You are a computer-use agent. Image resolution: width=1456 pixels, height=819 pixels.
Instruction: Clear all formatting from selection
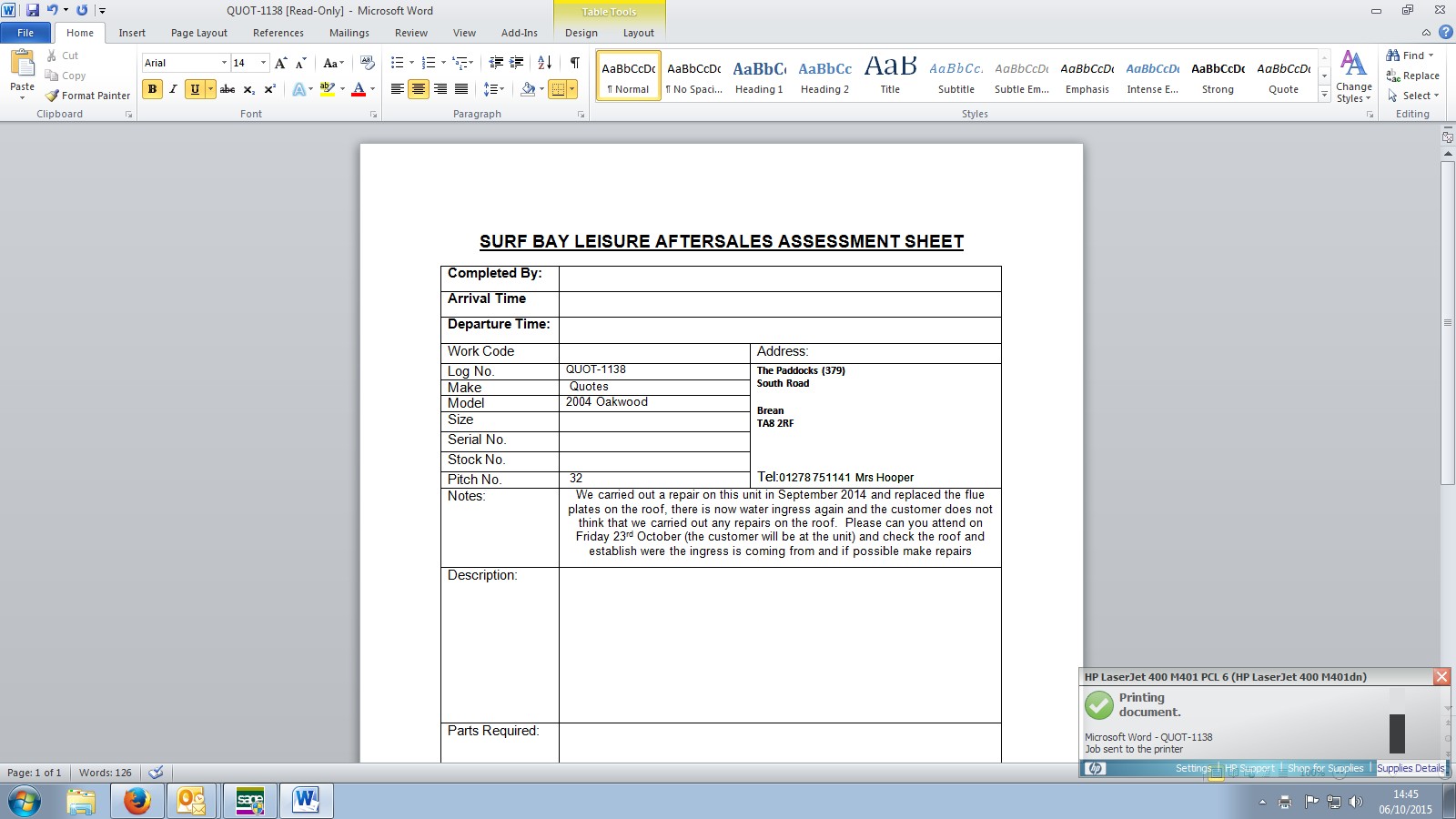click(368, 63)
